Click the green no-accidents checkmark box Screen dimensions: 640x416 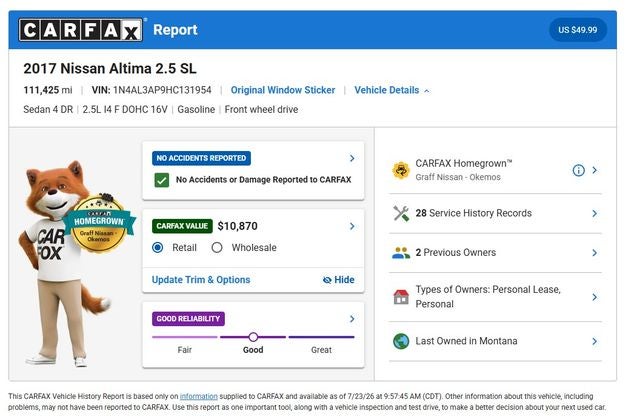tap(162, 180)
